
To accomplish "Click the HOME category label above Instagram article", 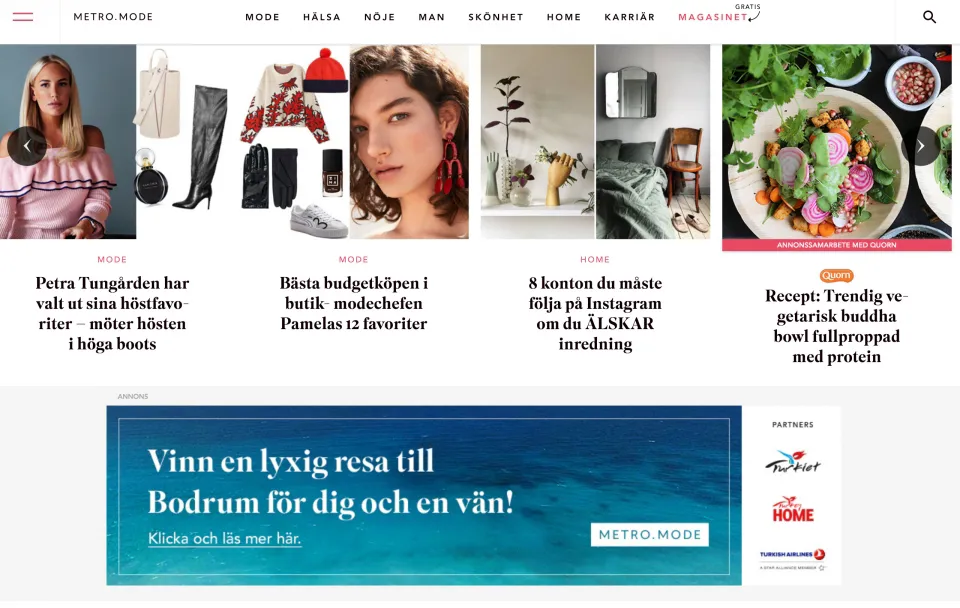I will (x=594, y=260).
